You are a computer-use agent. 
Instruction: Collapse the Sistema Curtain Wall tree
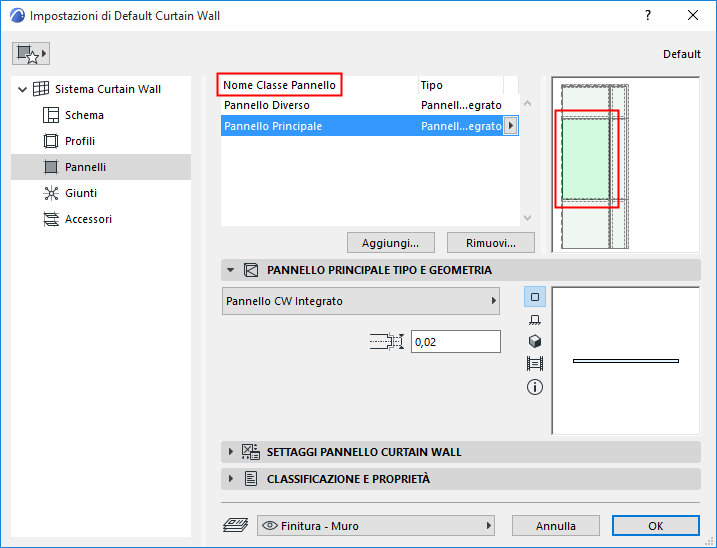(22, 89)
